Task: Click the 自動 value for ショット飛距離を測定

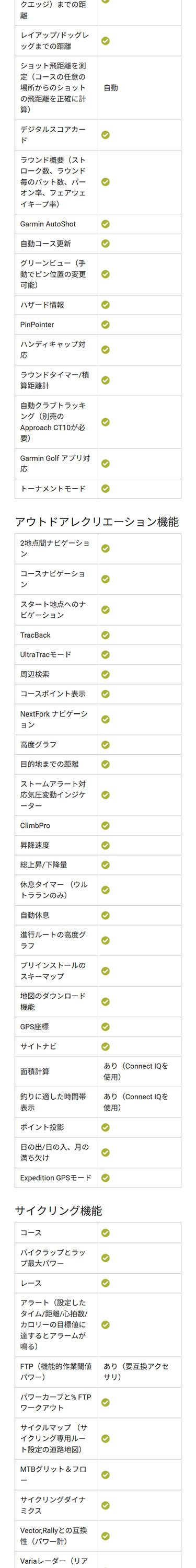Action: [111, 88]
